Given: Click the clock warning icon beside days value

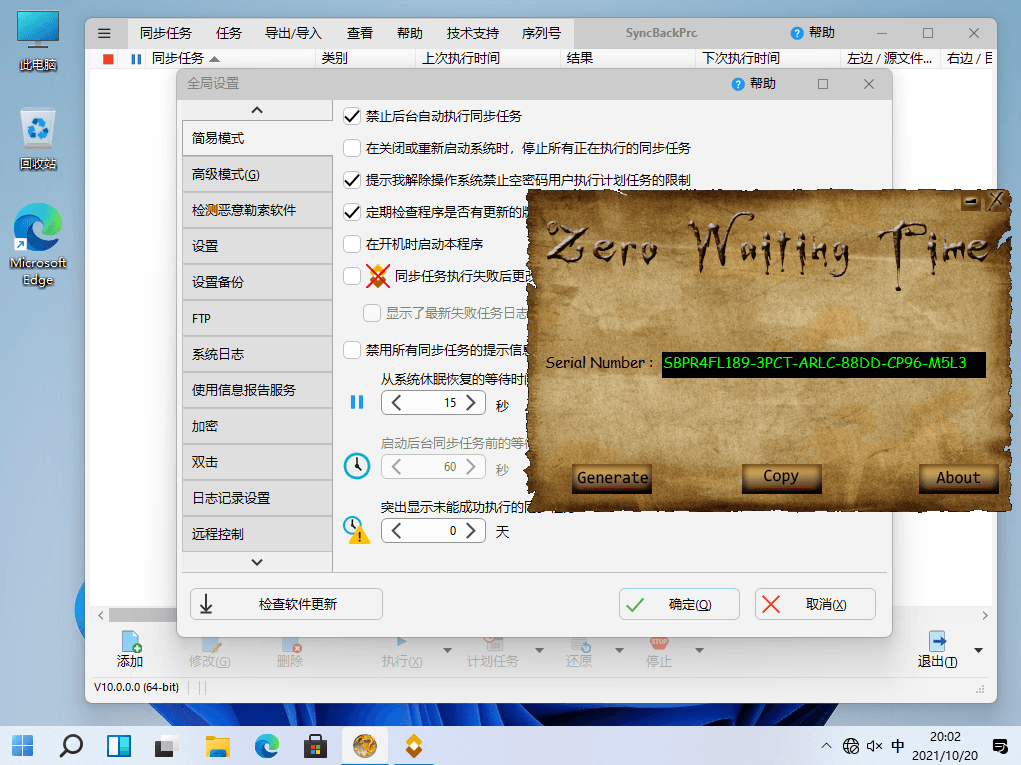Looking at the screenshot, I should pos(356,530).
